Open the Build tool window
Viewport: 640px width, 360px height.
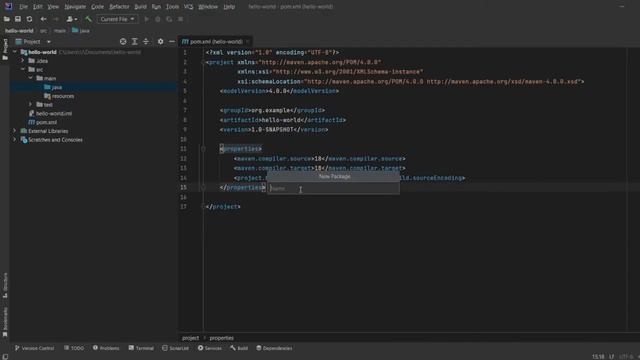(x=239, y=348)
